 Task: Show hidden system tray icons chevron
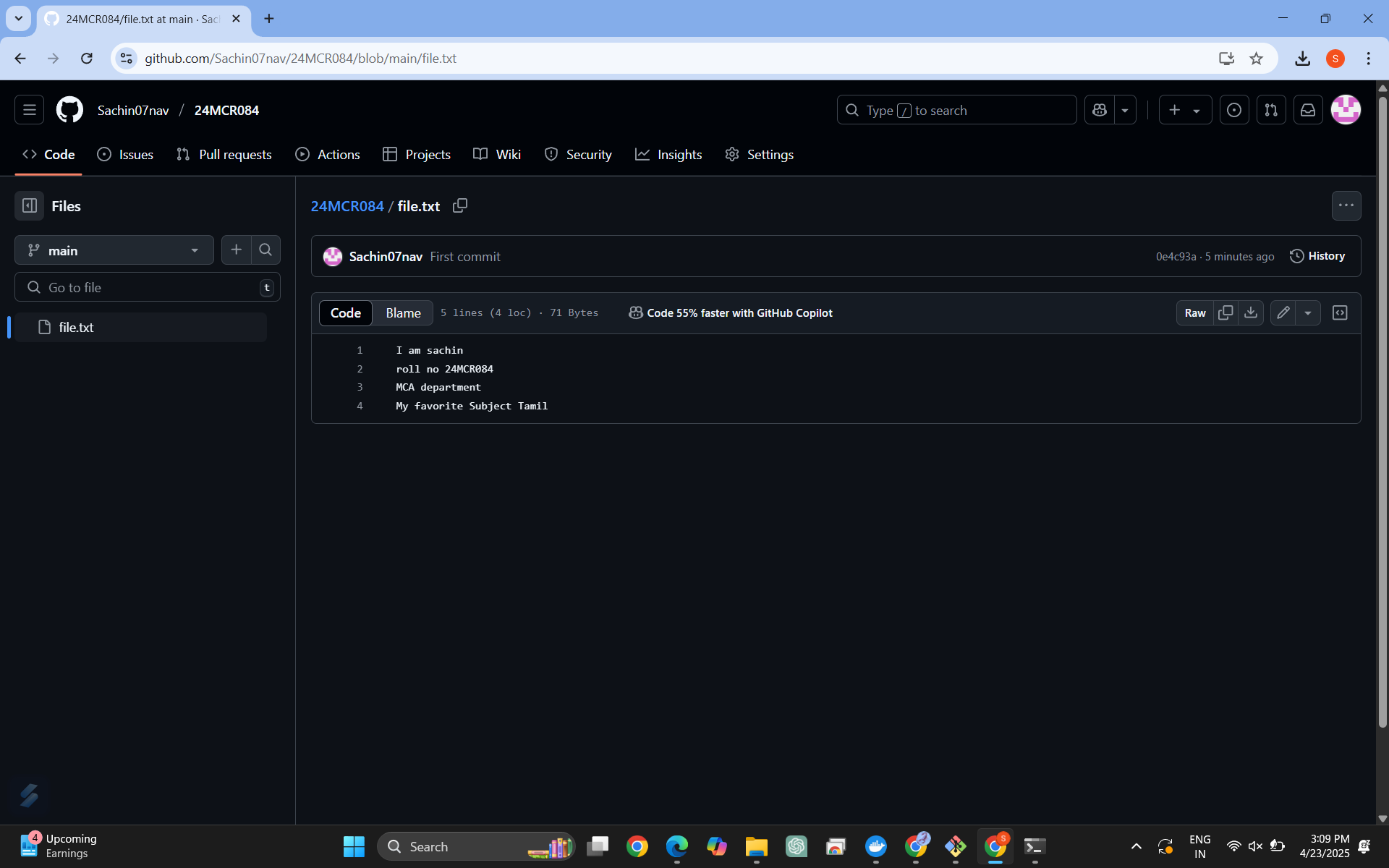pyautogui.click(x=1137, y=846)
